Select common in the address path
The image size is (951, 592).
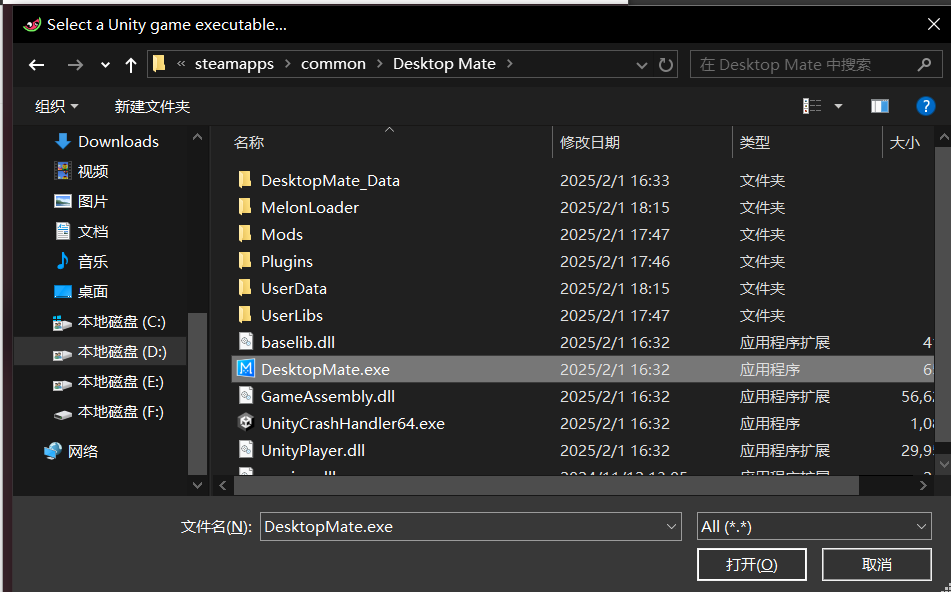(x=333, y=64)
